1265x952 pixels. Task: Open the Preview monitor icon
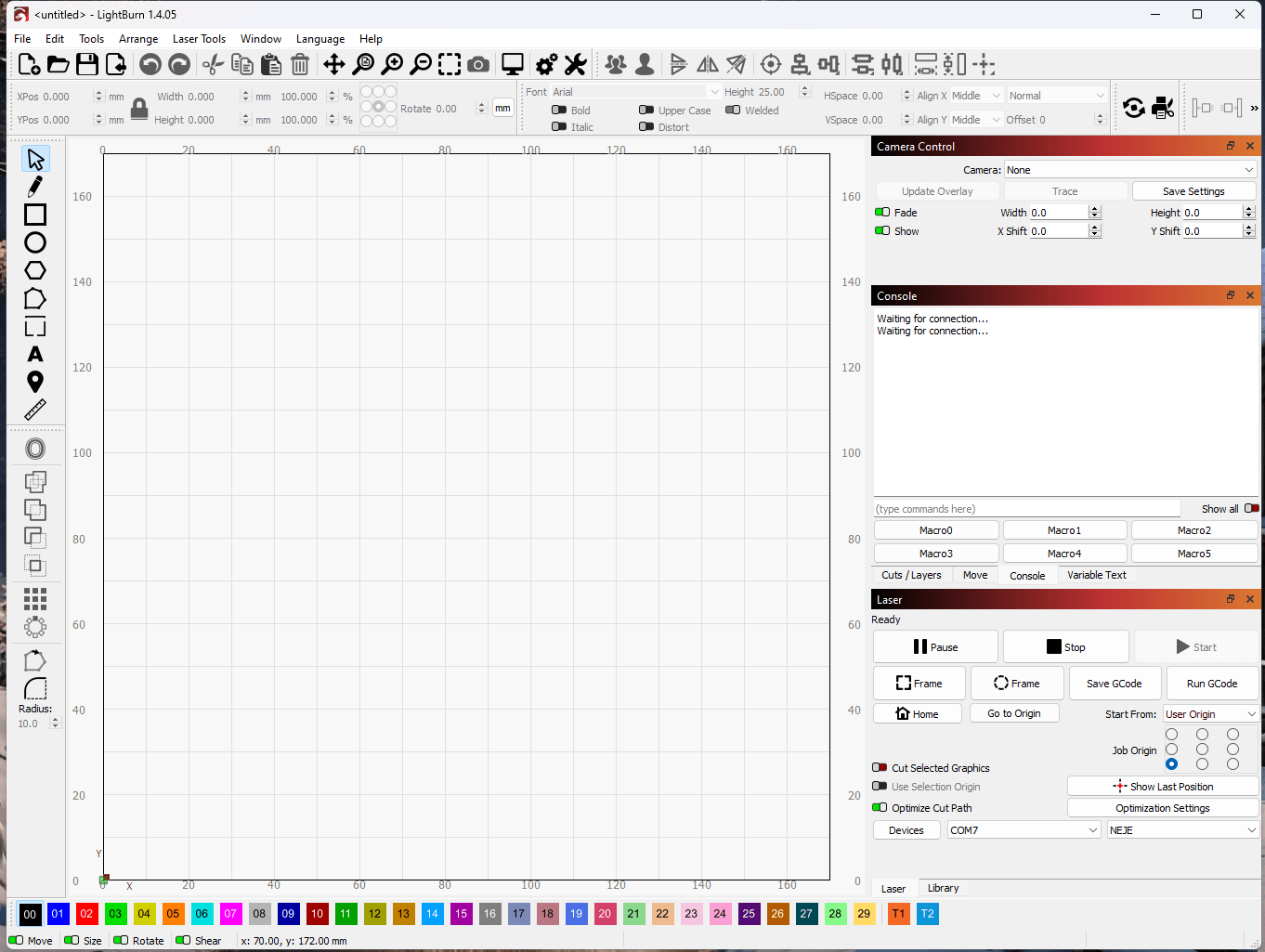[512, 64]
